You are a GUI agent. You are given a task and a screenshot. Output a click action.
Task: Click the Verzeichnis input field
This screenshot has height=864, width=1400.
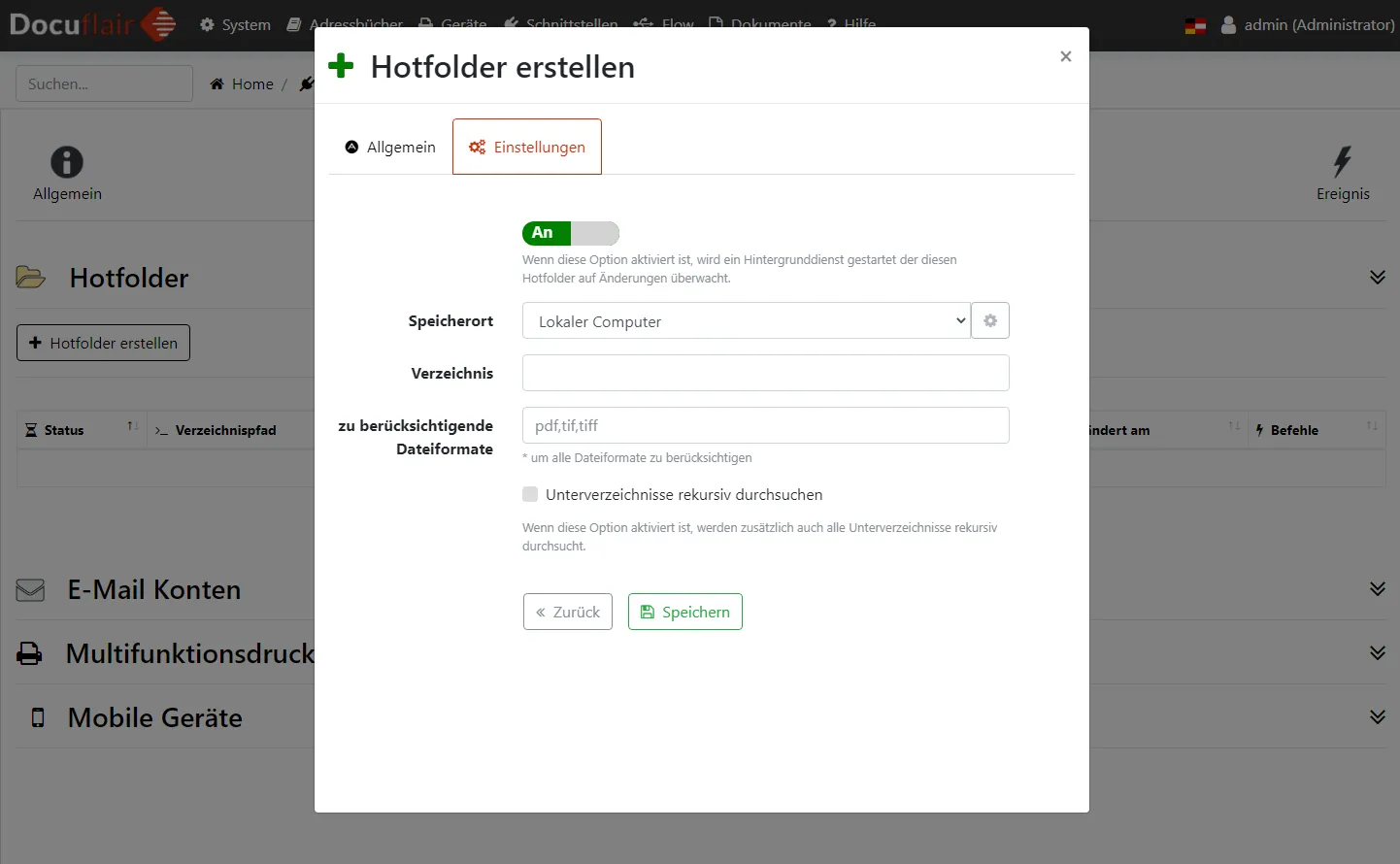[x=765, y=373]
